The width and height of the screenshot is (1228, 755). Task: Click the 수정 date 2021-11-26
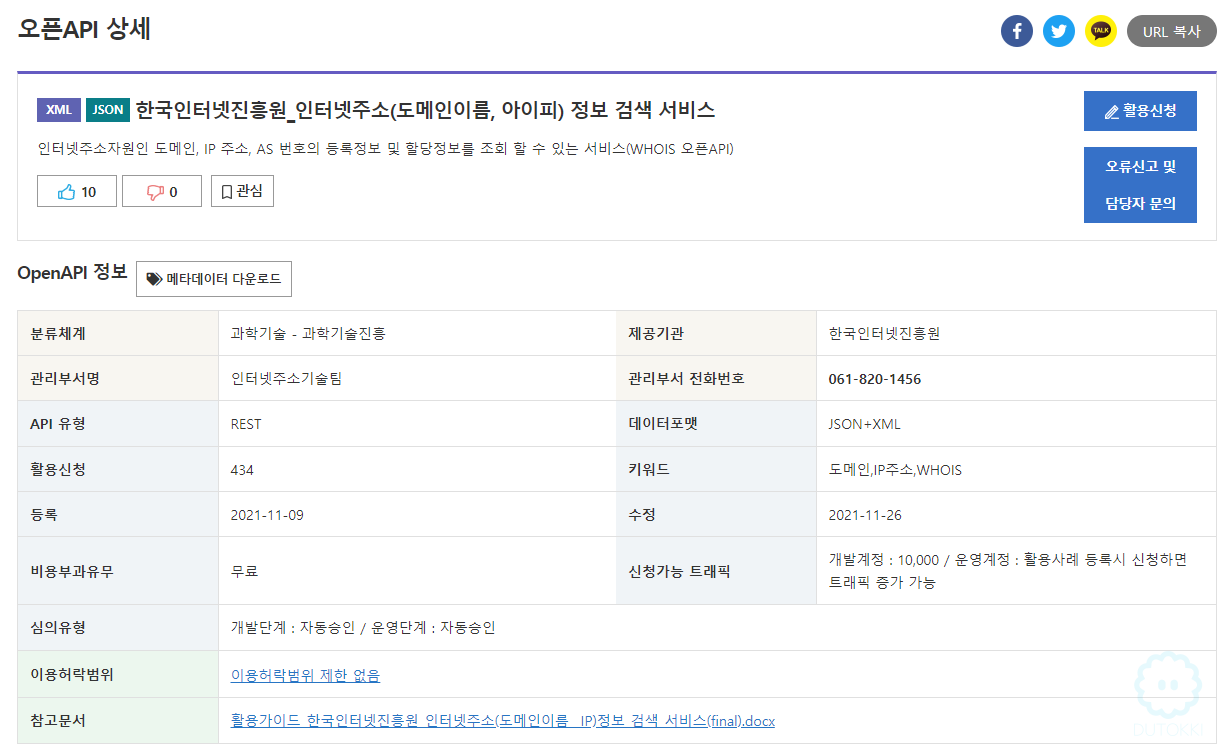tap(865, 515)
